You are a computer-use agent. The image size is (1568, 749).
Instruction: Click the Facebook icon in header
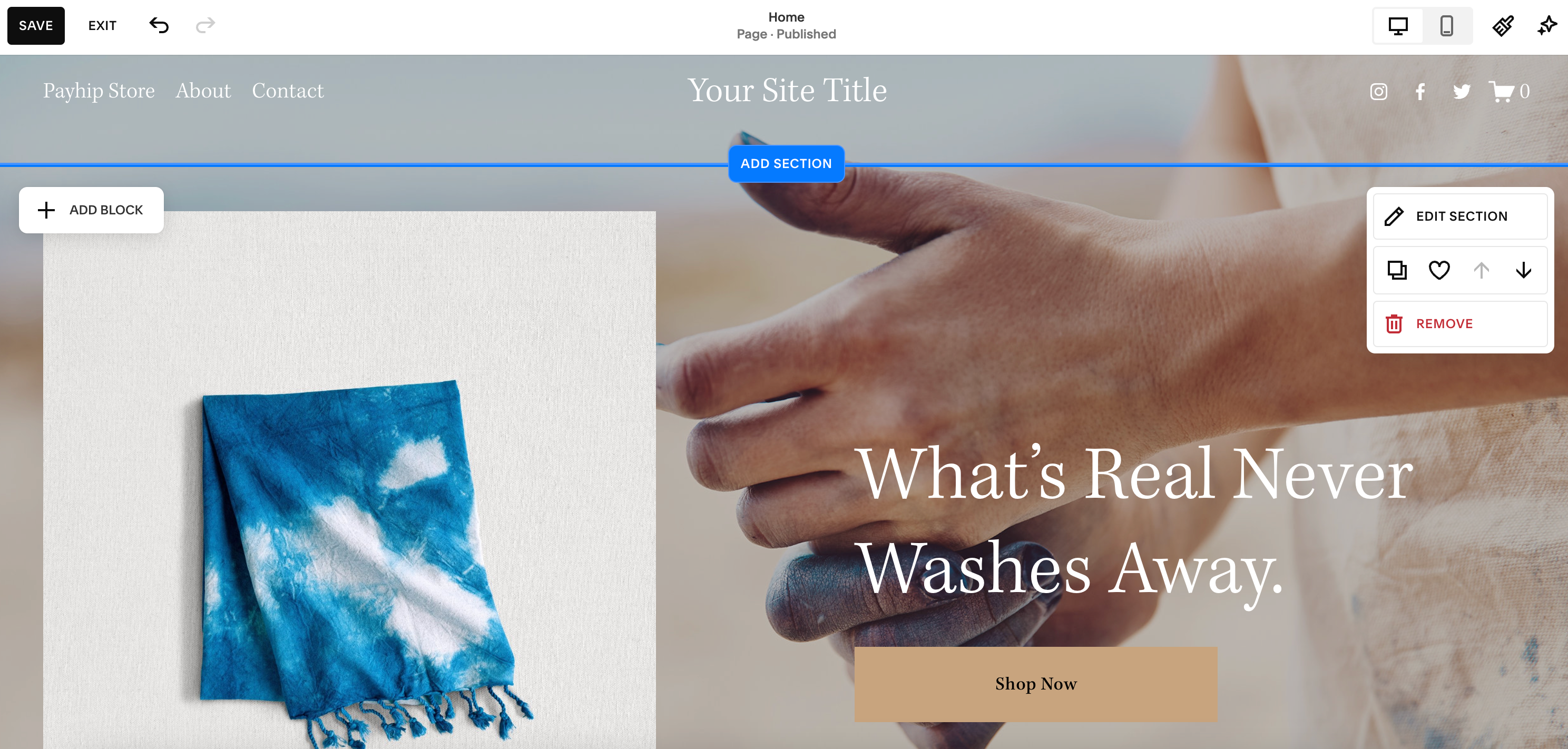[1420, 92]
